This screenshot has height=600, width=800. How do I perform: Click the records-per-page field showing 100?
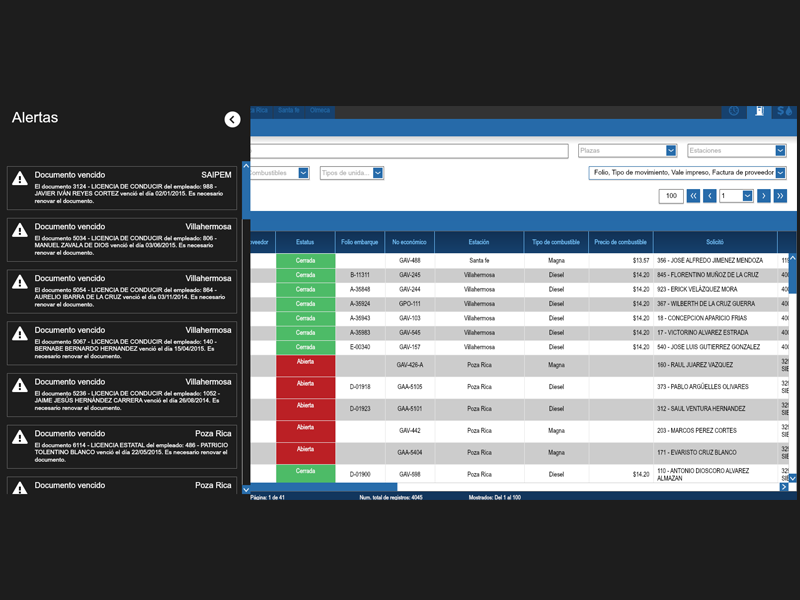pos(671,196)
